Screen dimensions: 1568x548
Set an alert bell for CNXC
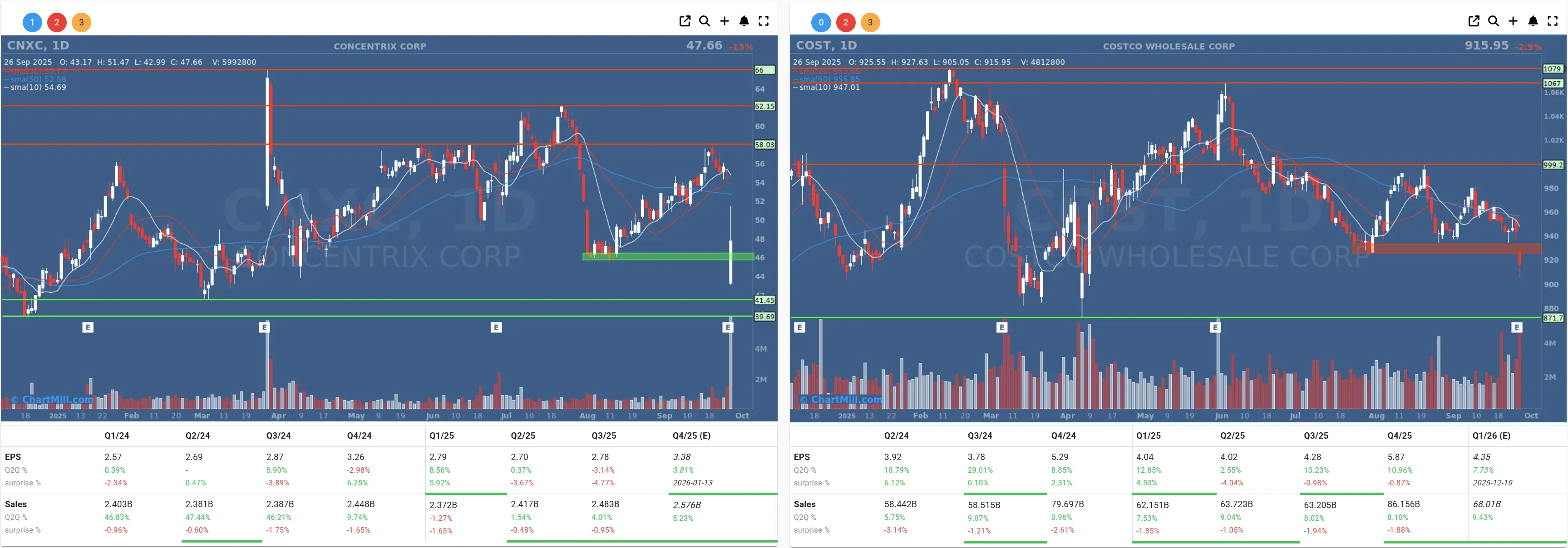[744, 21]
